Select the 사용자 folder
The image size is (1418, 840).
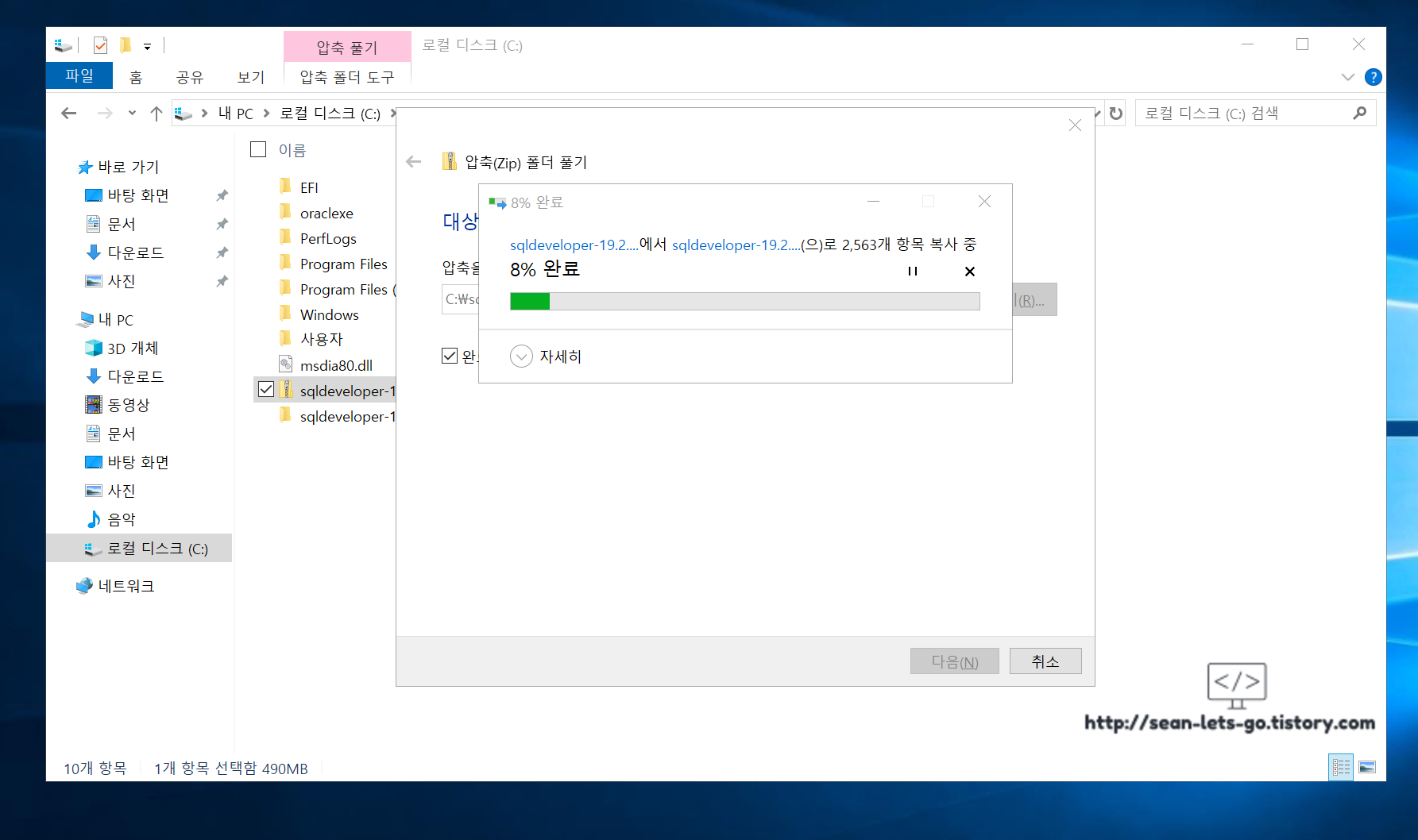tap(321, 340)
